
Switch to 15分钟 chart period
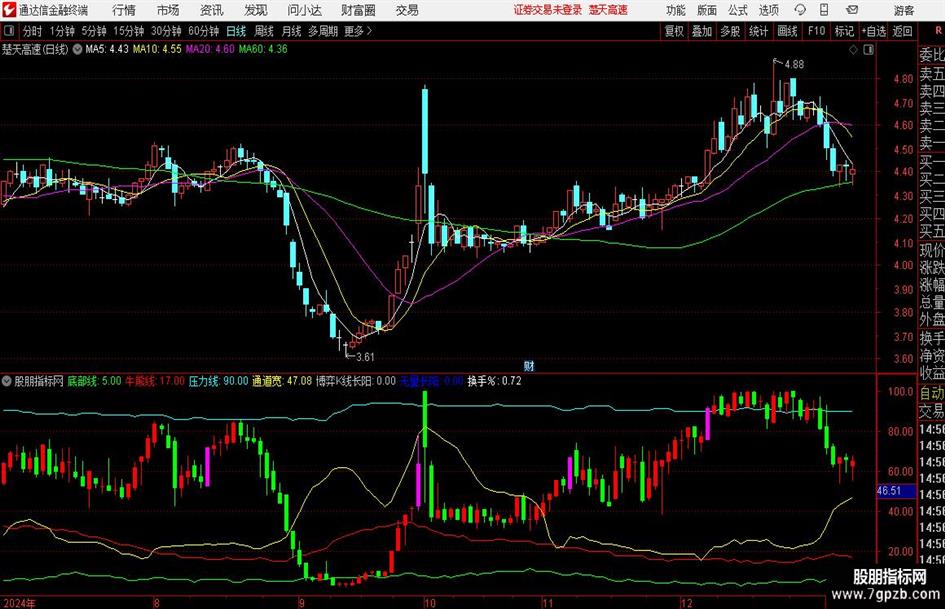pyautogui.click(x=129, y=31)
